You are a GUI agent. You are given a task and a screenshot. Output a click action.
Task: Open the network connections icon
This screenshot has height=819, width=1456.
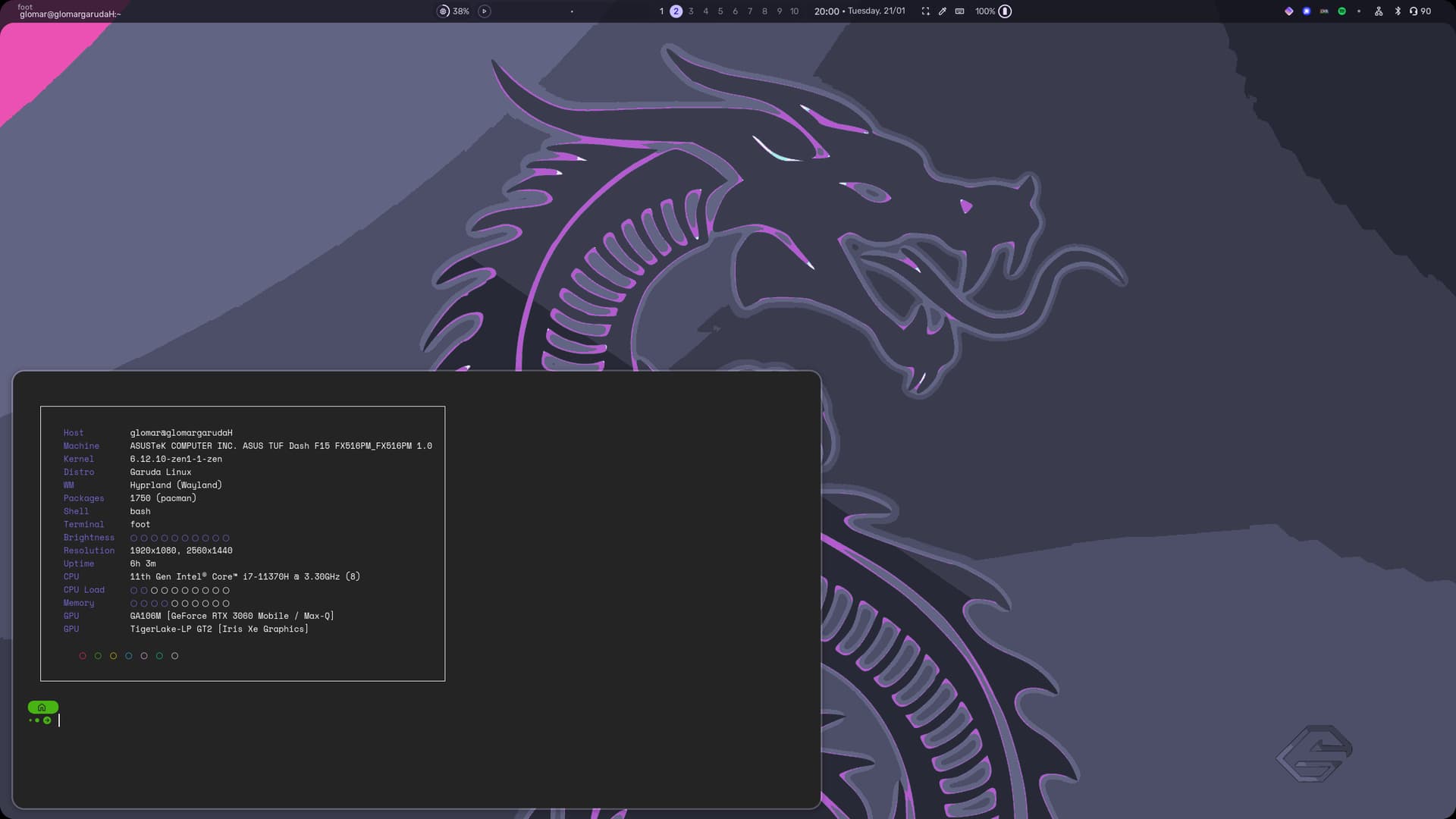tap(1379, 11)
